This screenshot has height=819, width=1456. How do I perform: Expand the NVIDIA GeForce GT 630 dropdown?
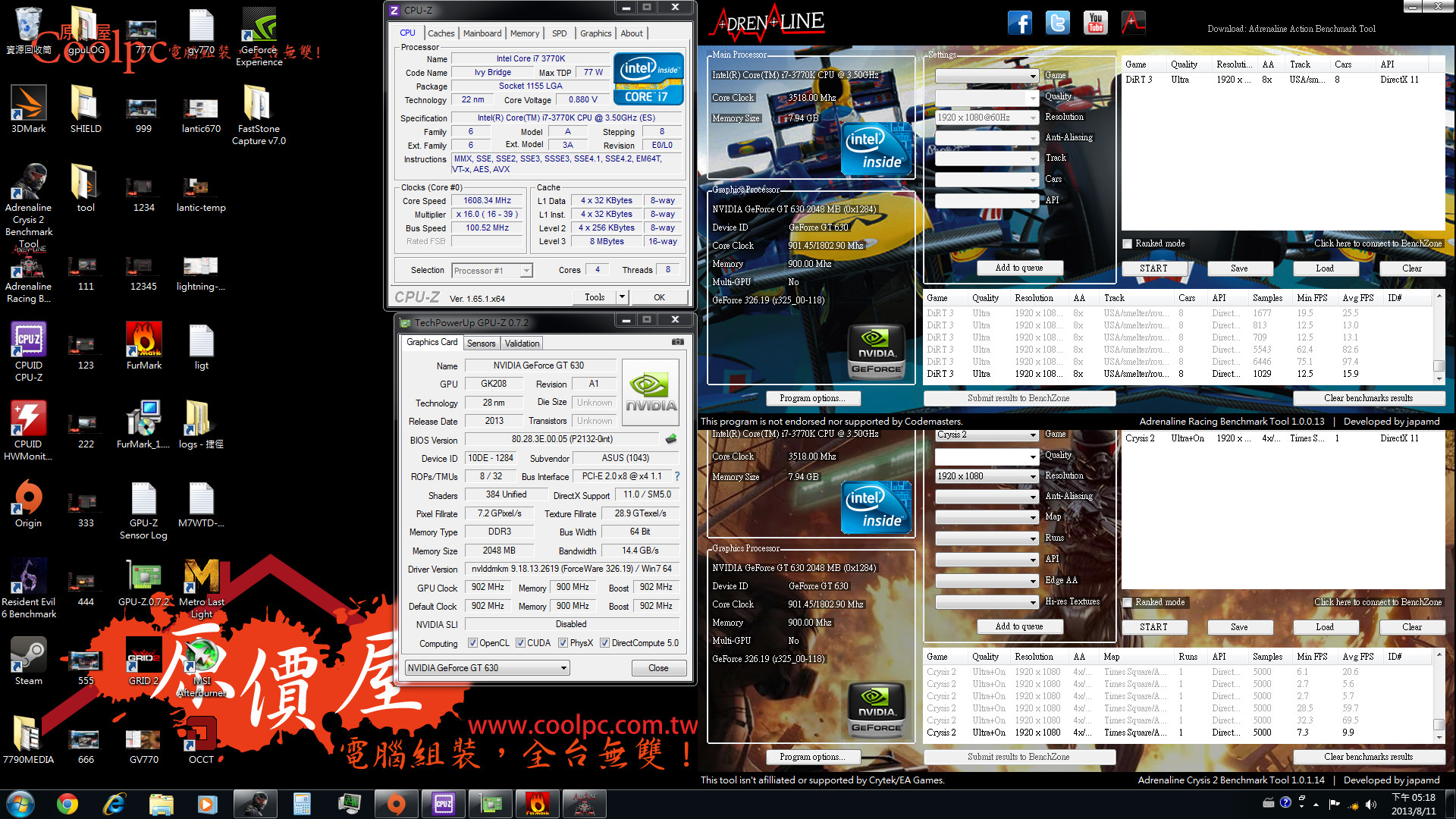pyautogui.click(x=563, y=668)
